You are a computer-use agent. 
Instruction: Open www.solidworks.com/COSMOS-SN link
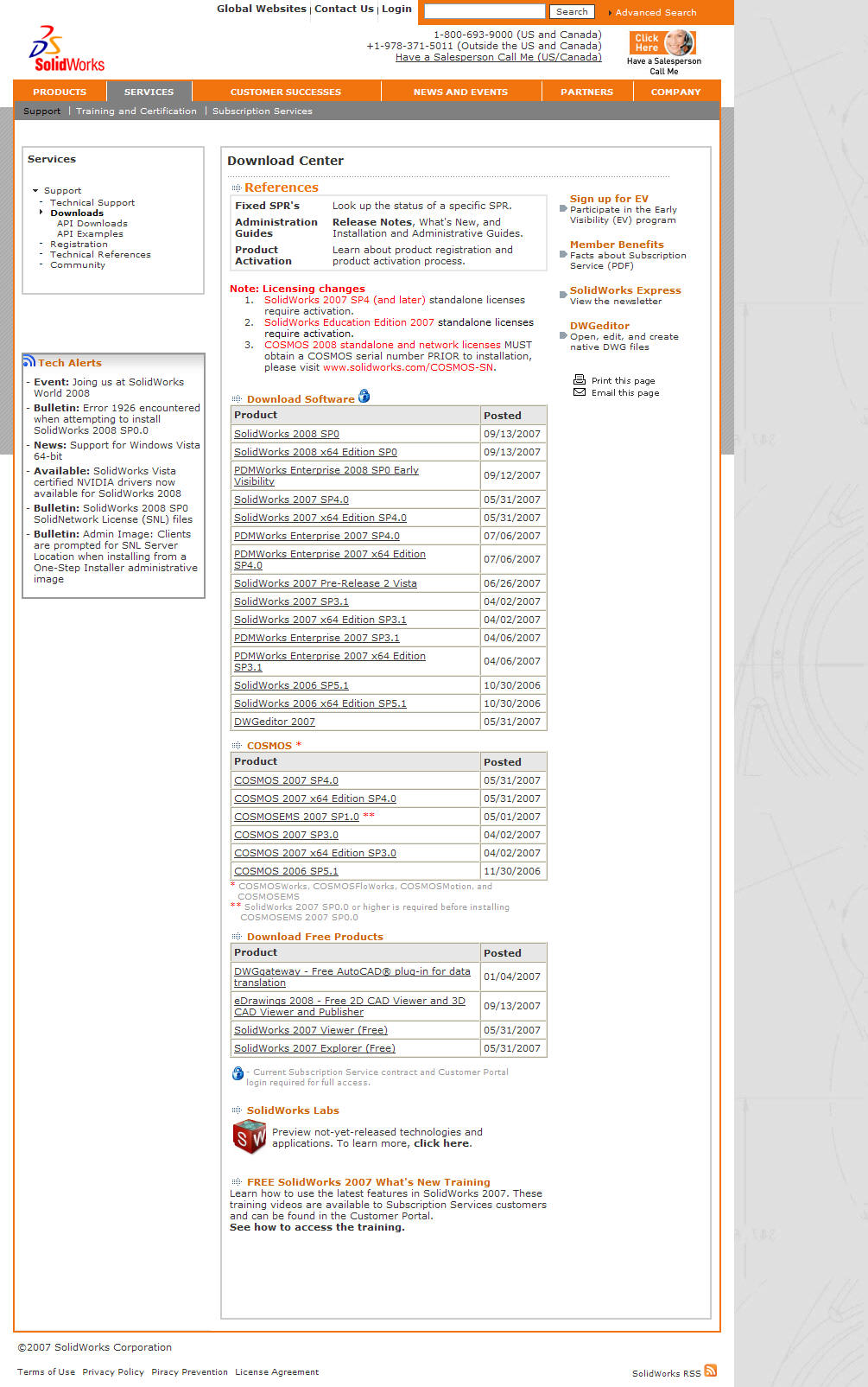pyautogui.click(x=408, y=367)
